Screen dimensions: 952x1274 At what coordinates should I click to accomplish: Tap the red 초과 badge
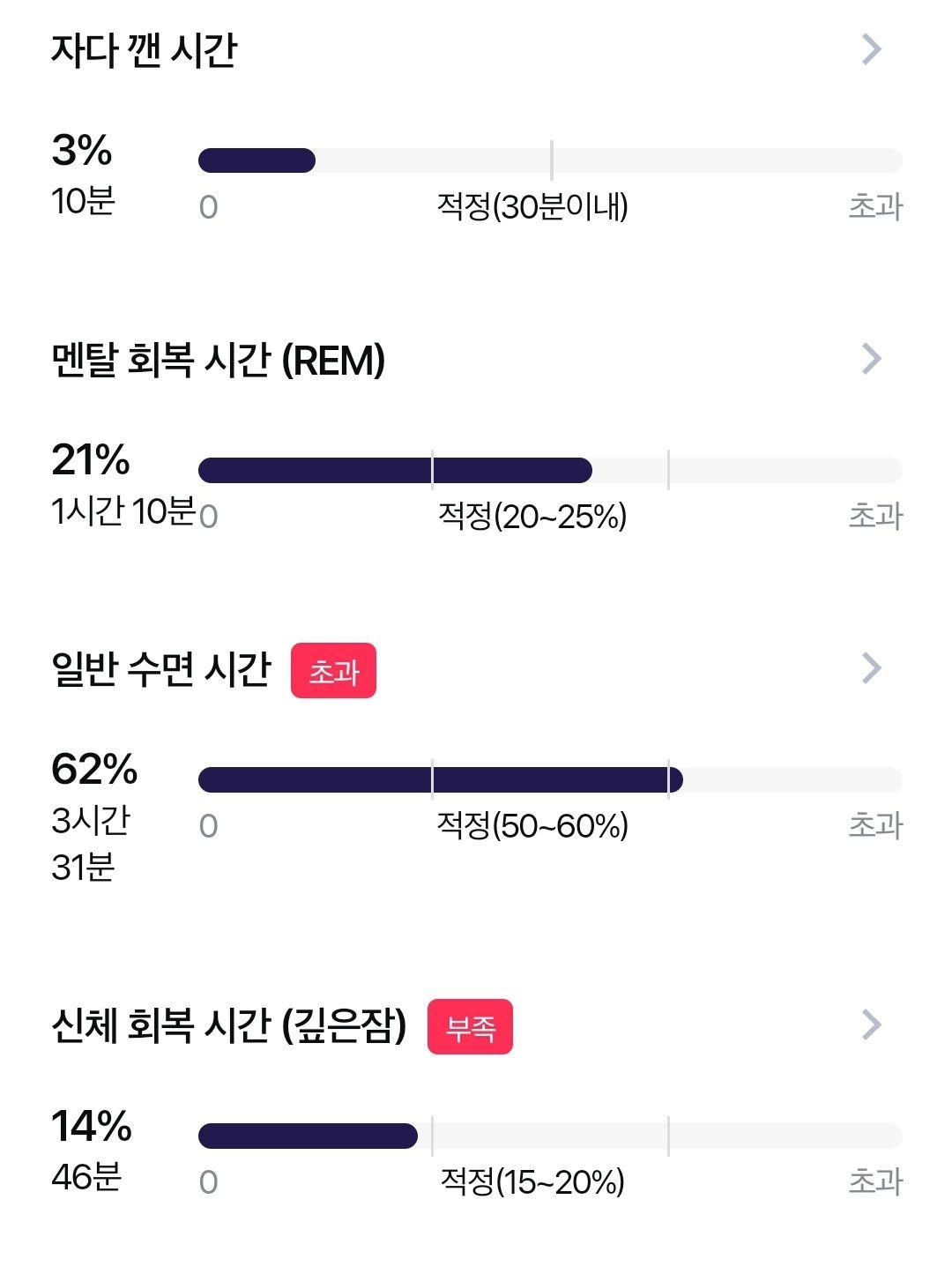coord(333,671)
